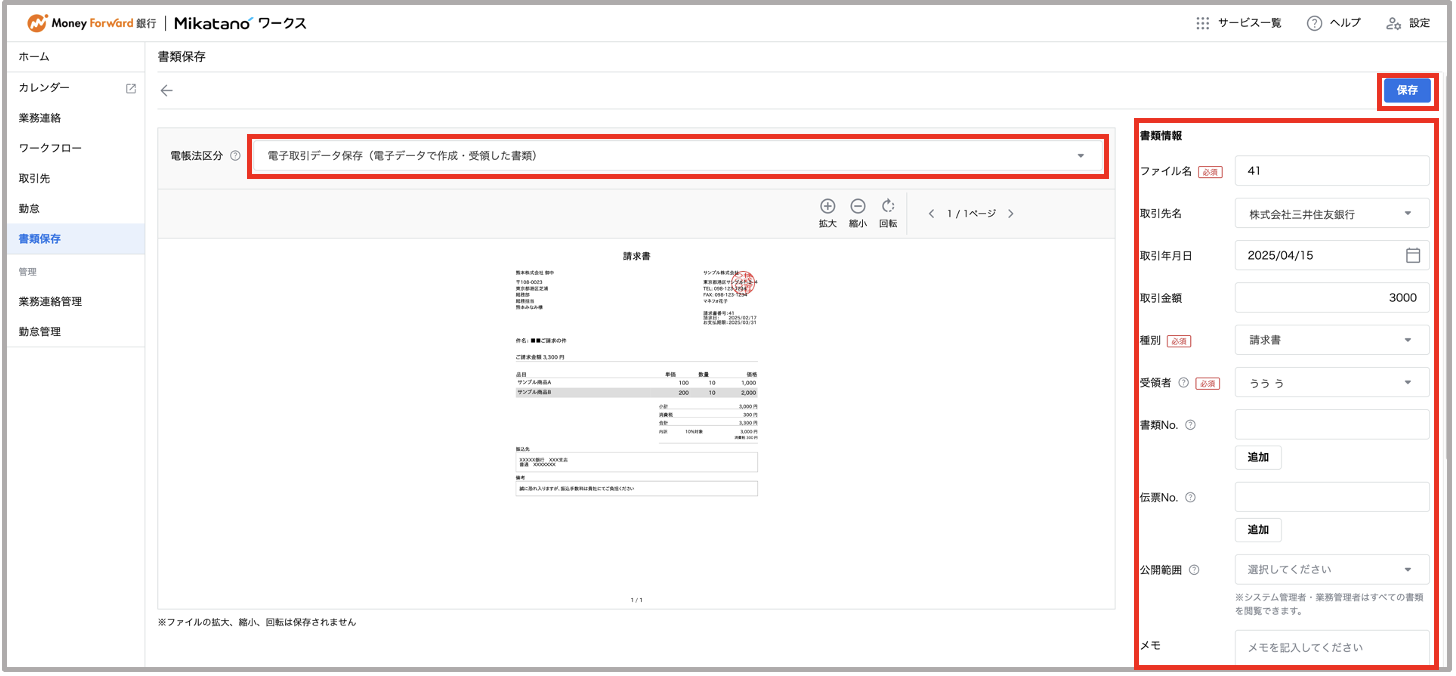
Task: Click help icon next to 公開範囲
Action: tap(1194, 570)
